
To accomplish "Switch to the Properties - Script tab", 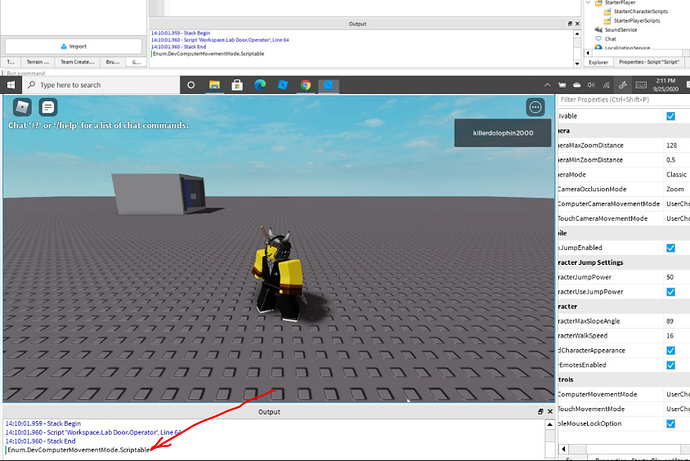I will (x=649, y=62).
